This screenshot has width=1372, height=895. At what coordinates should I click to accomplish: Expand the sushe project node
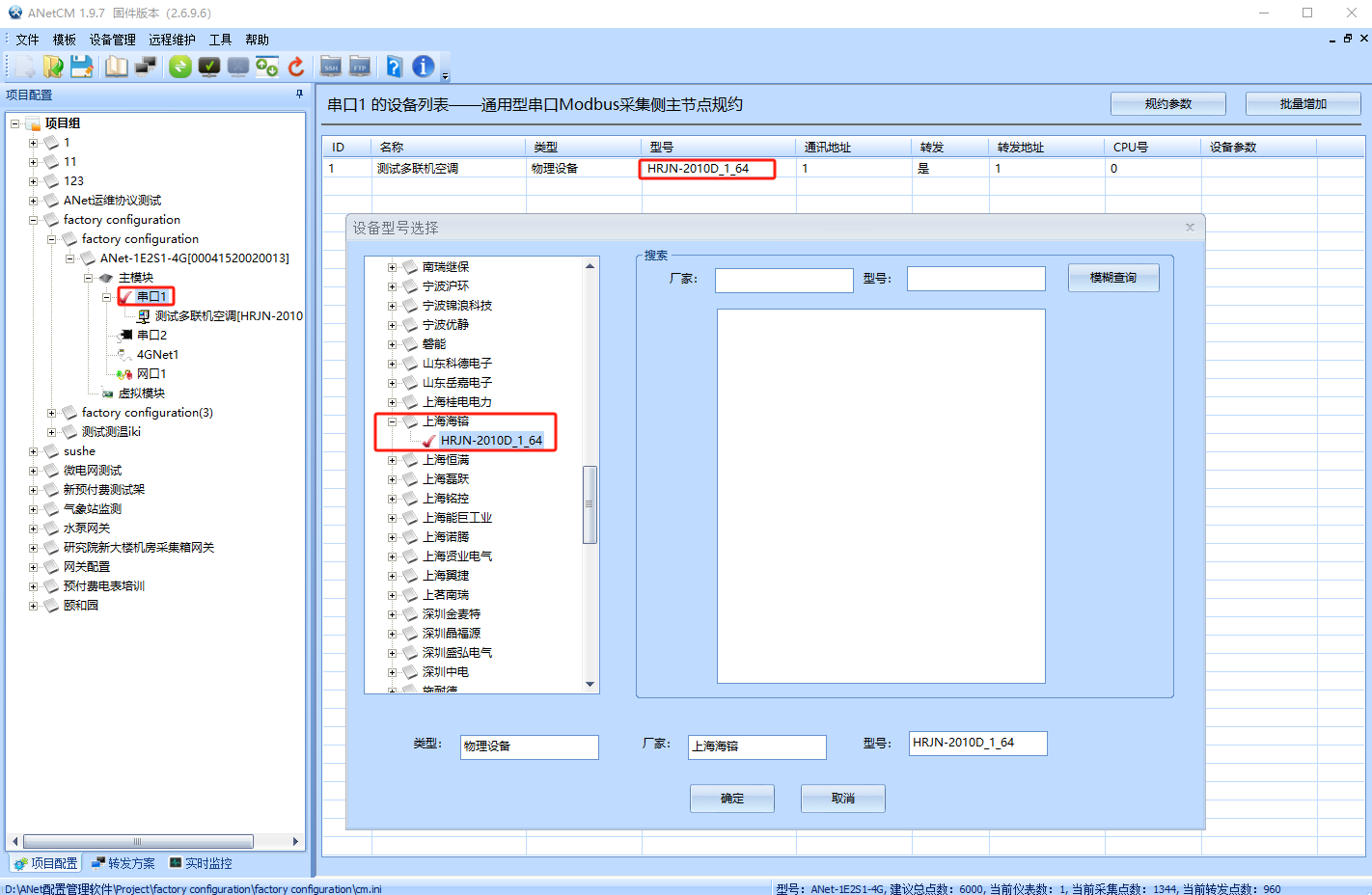pyautogui.click(x=33, y=451)
